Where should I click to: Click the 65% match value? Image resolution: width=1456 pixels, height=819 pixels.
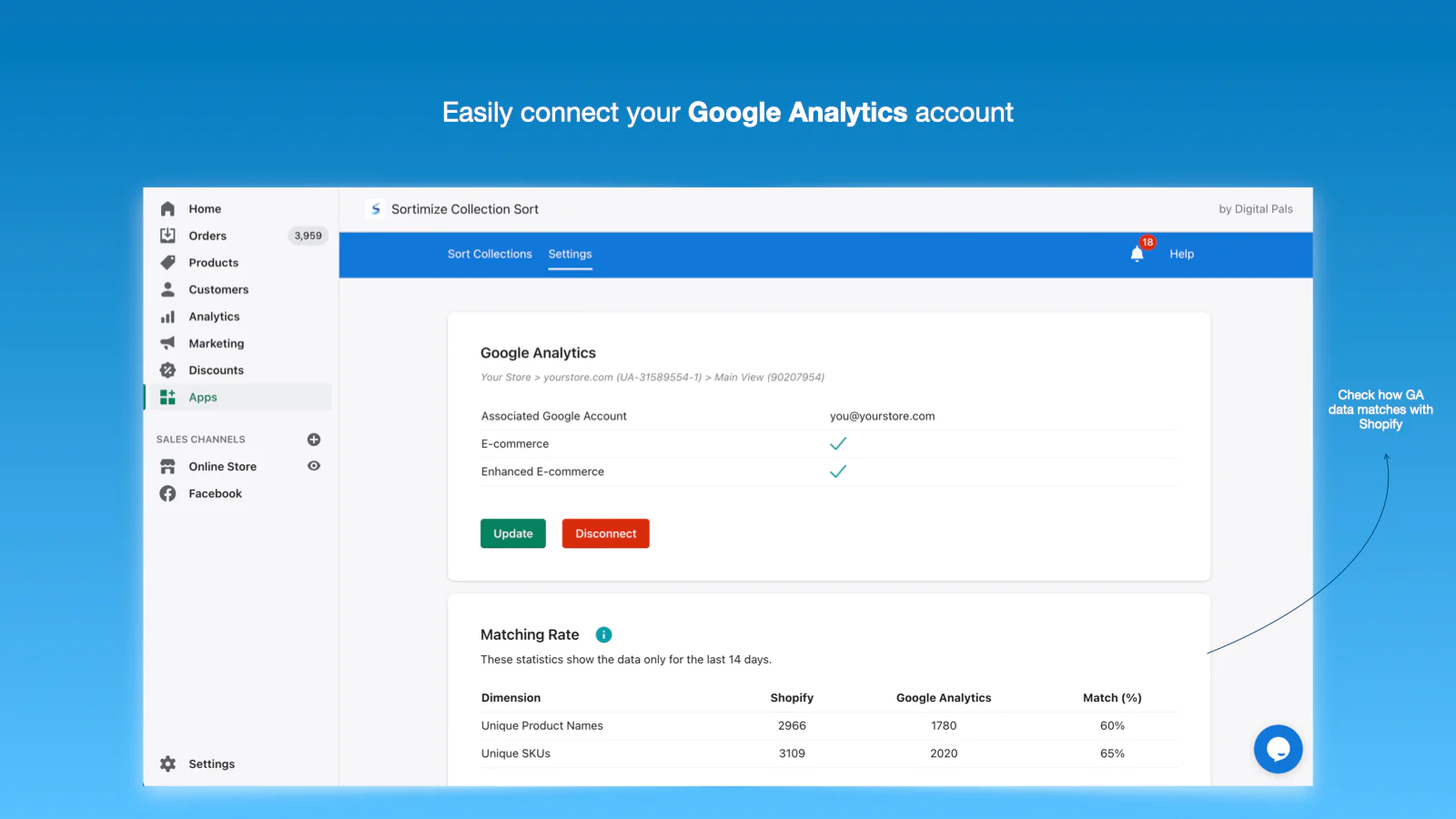tap(1112, 753)
